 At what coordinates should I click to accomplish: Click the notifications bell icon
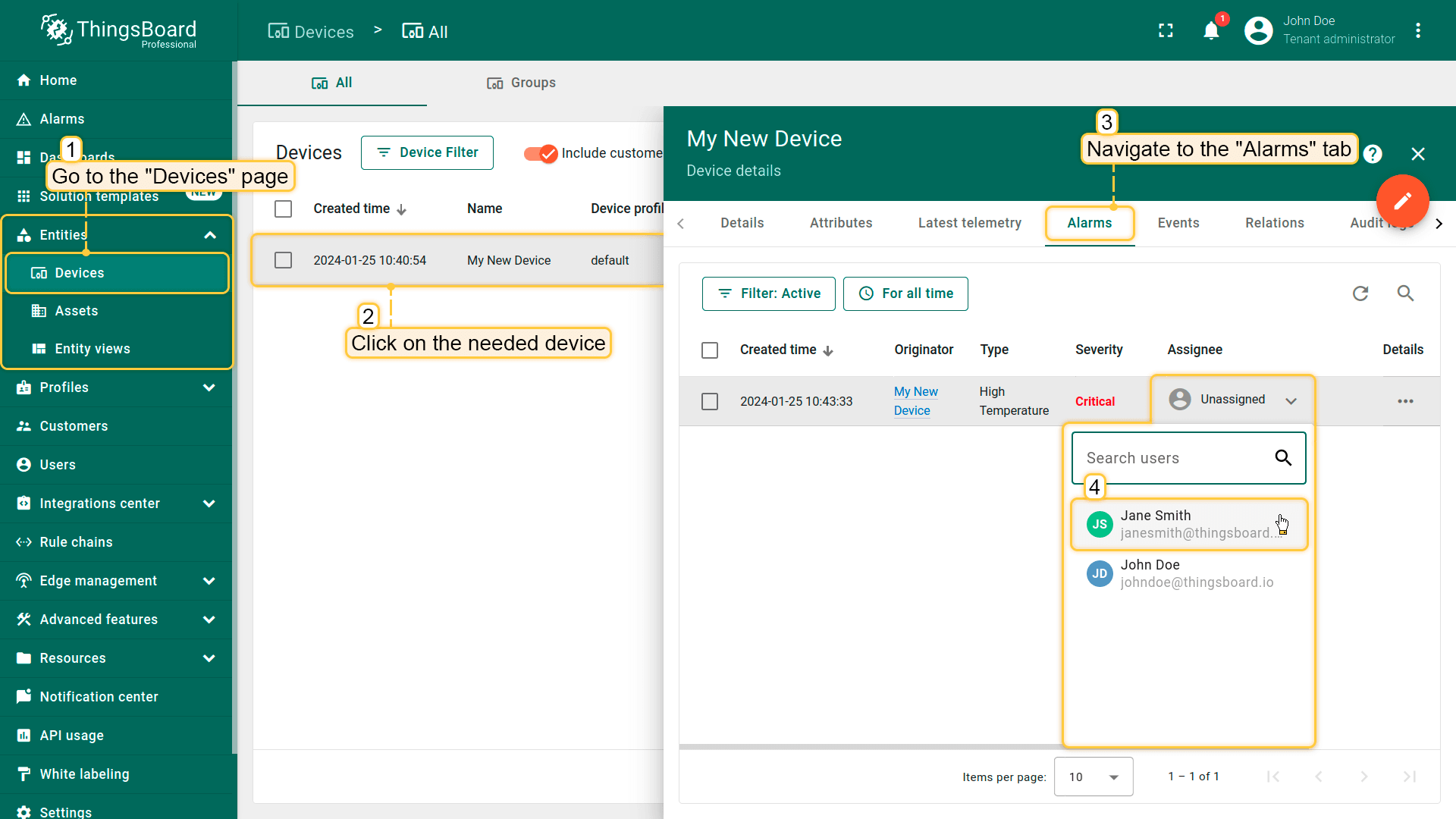pos(1211,31)
